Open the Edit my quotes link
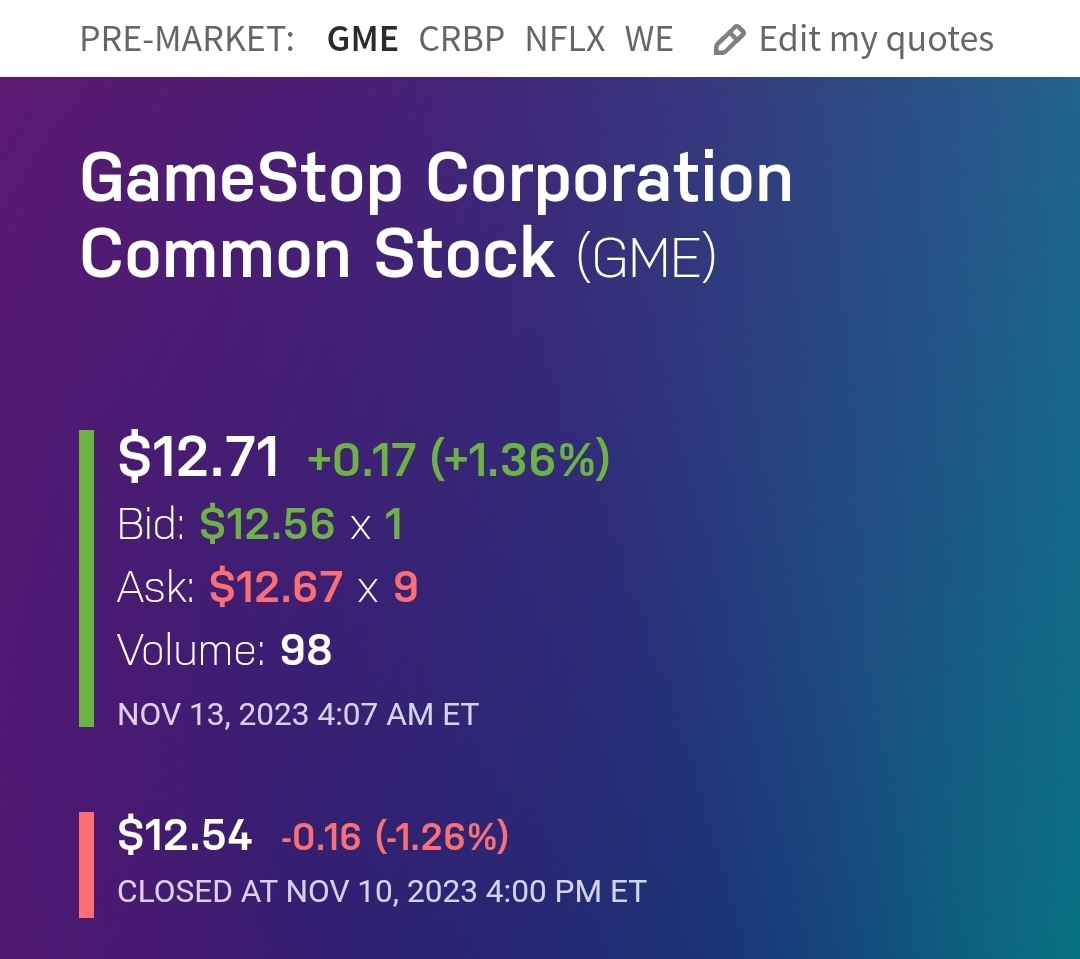The image size is (1080, 959). [875, 40]
